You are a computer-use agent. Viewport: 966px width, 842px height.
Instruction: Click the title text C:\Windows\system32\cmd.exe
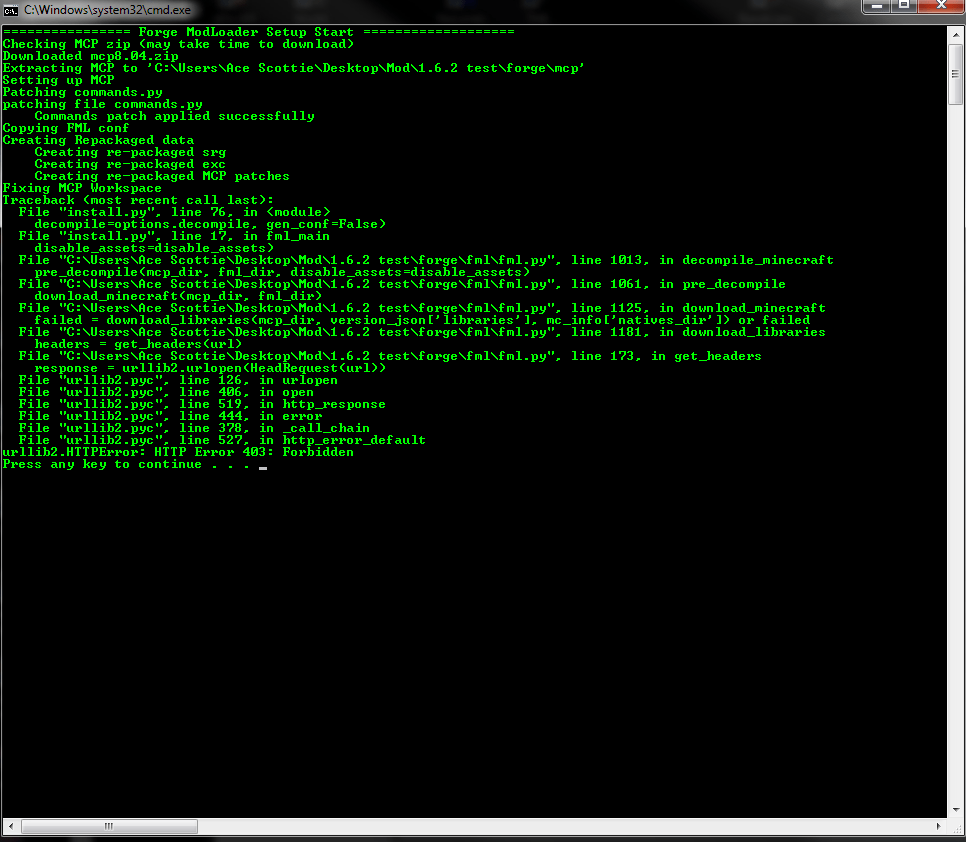point(107,10)
